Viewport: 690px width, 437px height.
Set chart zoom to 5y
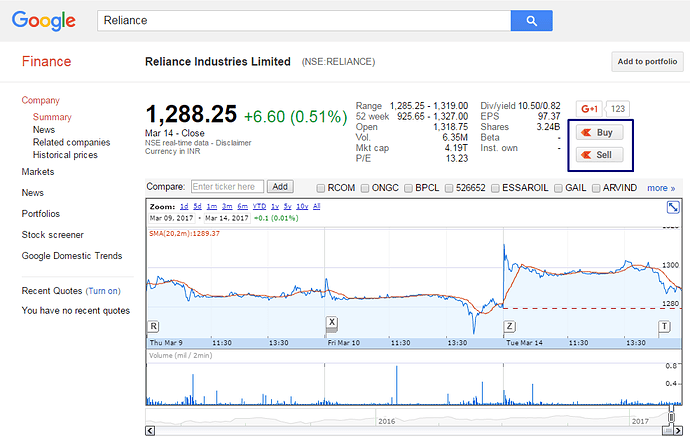[288, 206]
